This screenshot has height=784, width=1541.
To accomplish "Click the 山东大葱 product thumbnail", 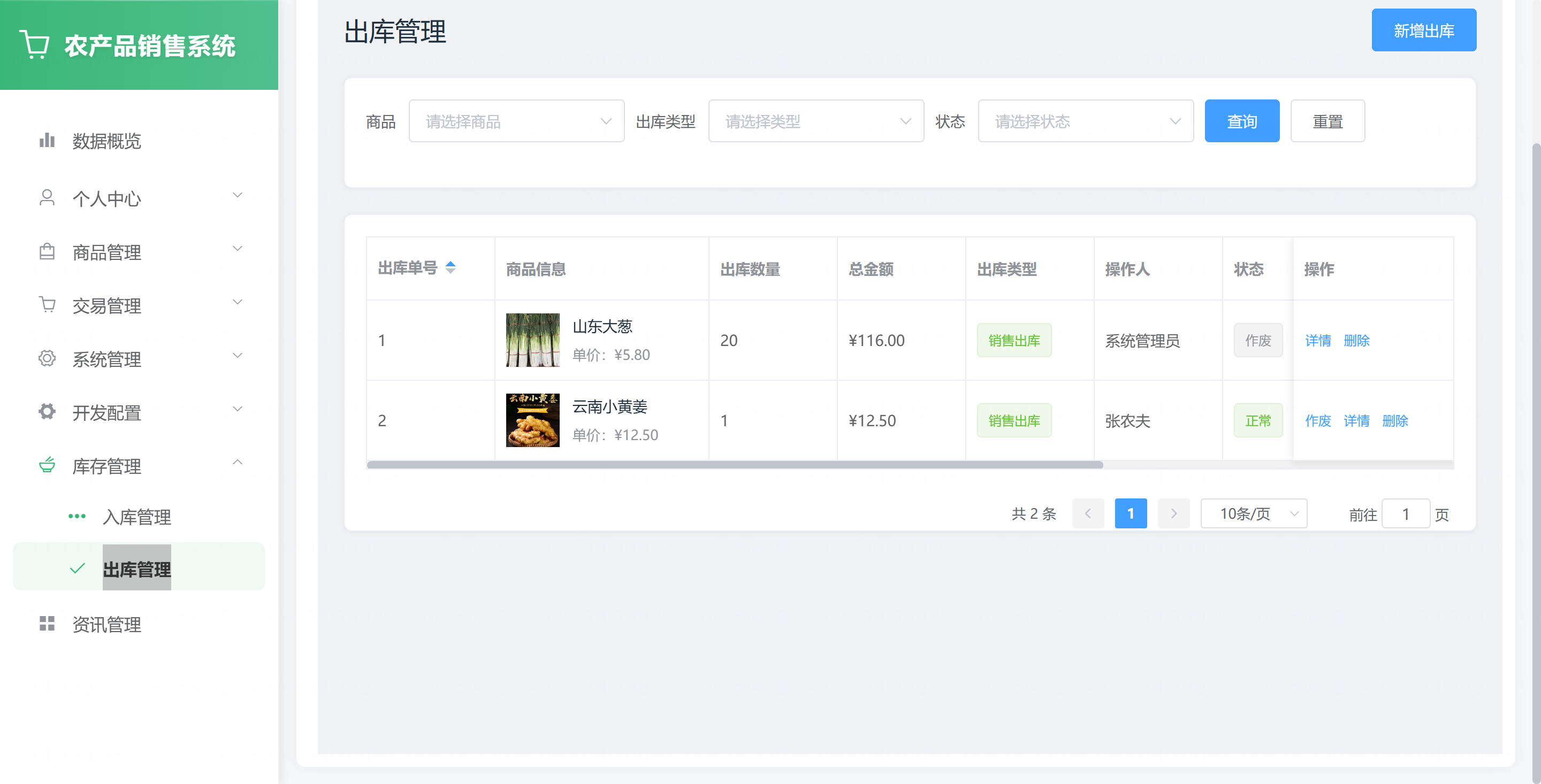I will pyautogui.click(x=532, y=340).
